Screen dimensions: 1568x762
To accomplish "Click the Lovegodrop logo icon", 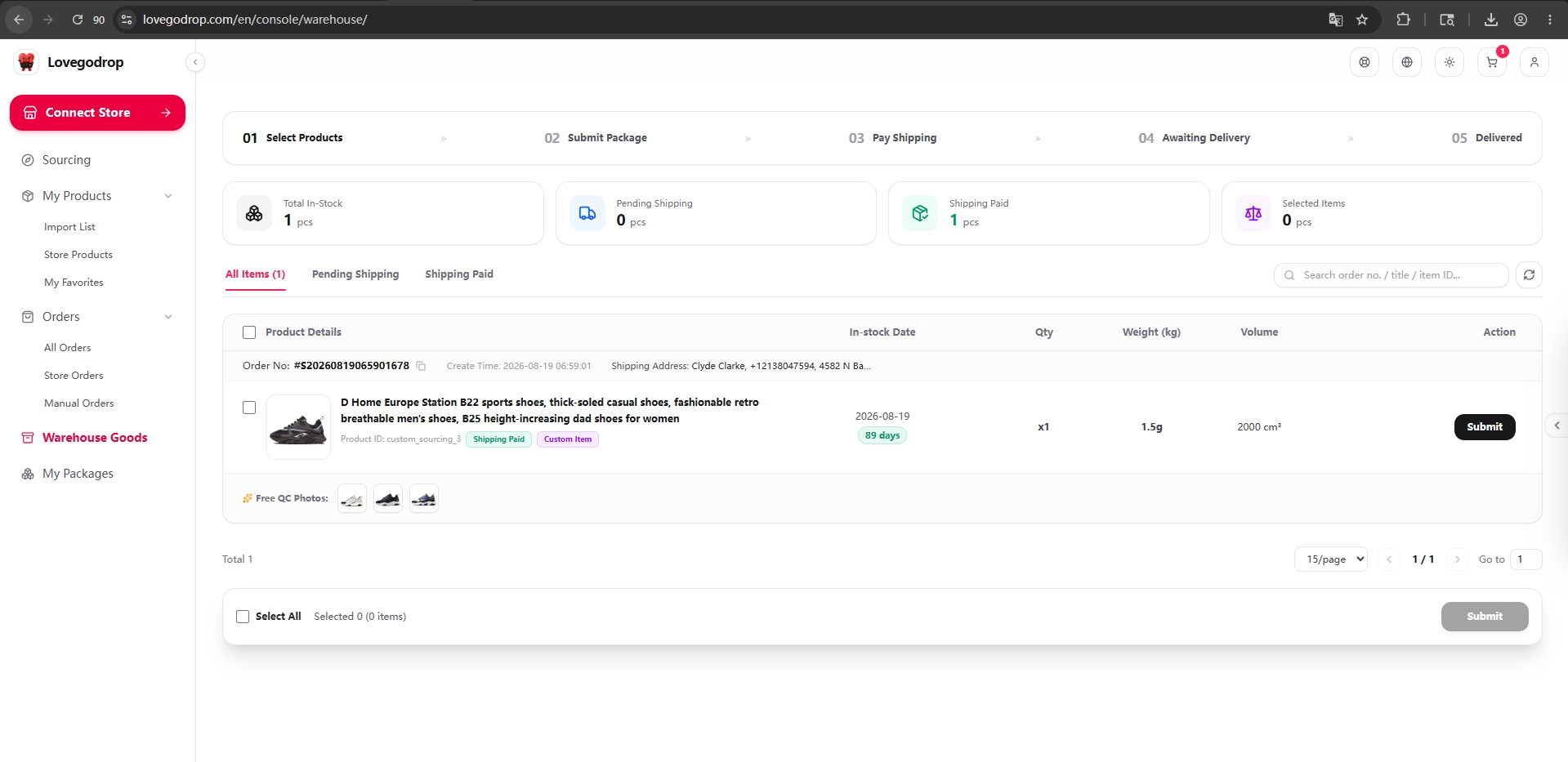I will click(27, 62).
